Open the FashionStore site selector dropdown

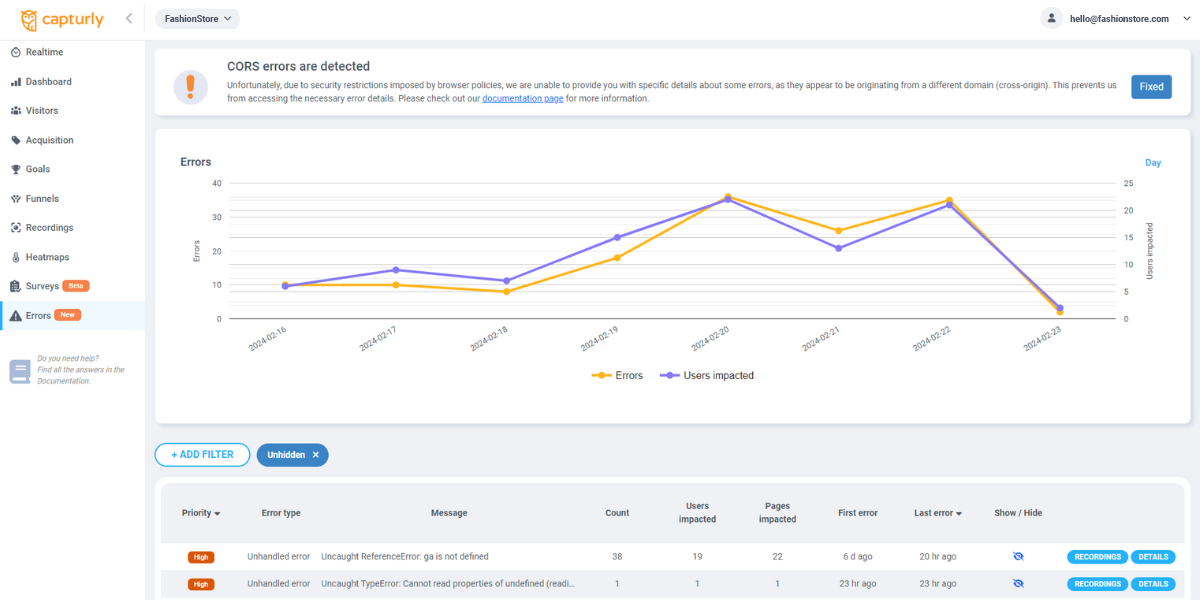coord(197,18)
